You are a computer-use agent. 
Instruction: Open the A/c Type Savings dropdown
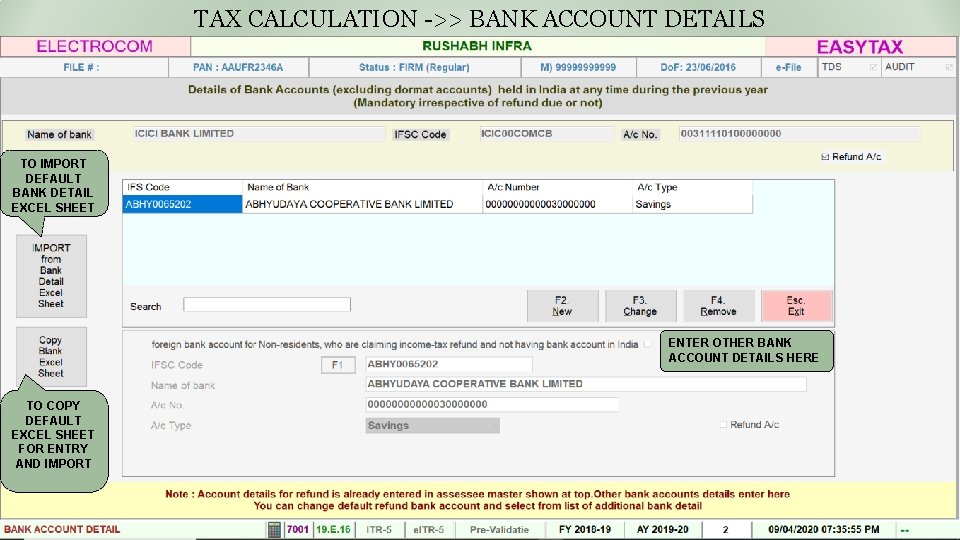[432, 426]
